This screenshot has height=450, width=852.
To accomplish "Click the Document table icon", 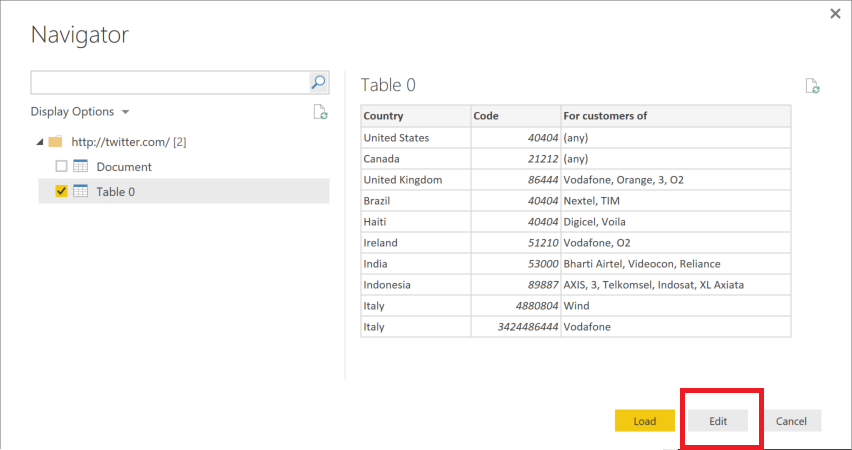I will (x=80, y=167).
